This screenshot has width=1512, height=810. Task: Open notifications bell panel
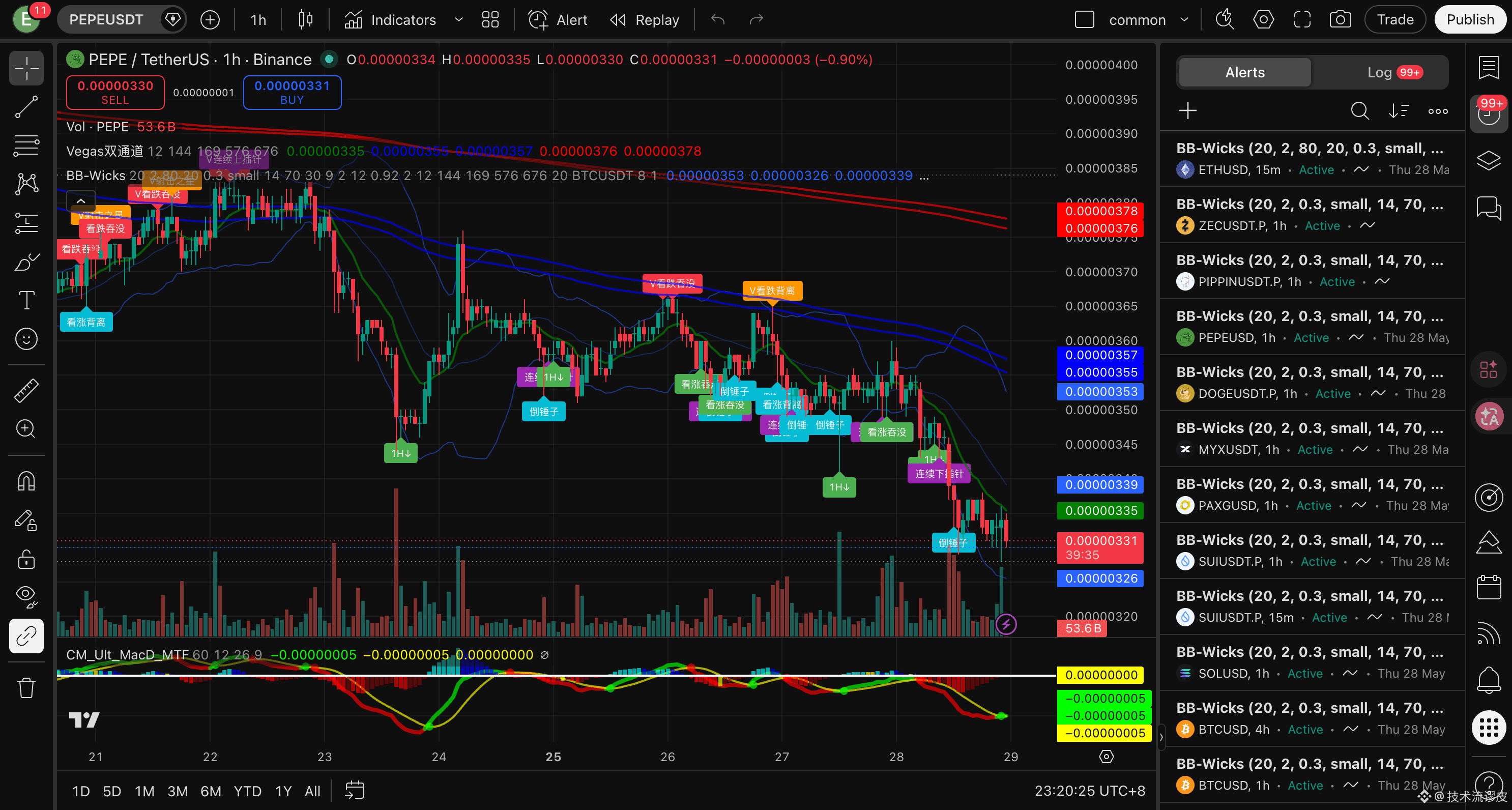click(x=1489, y=680)
